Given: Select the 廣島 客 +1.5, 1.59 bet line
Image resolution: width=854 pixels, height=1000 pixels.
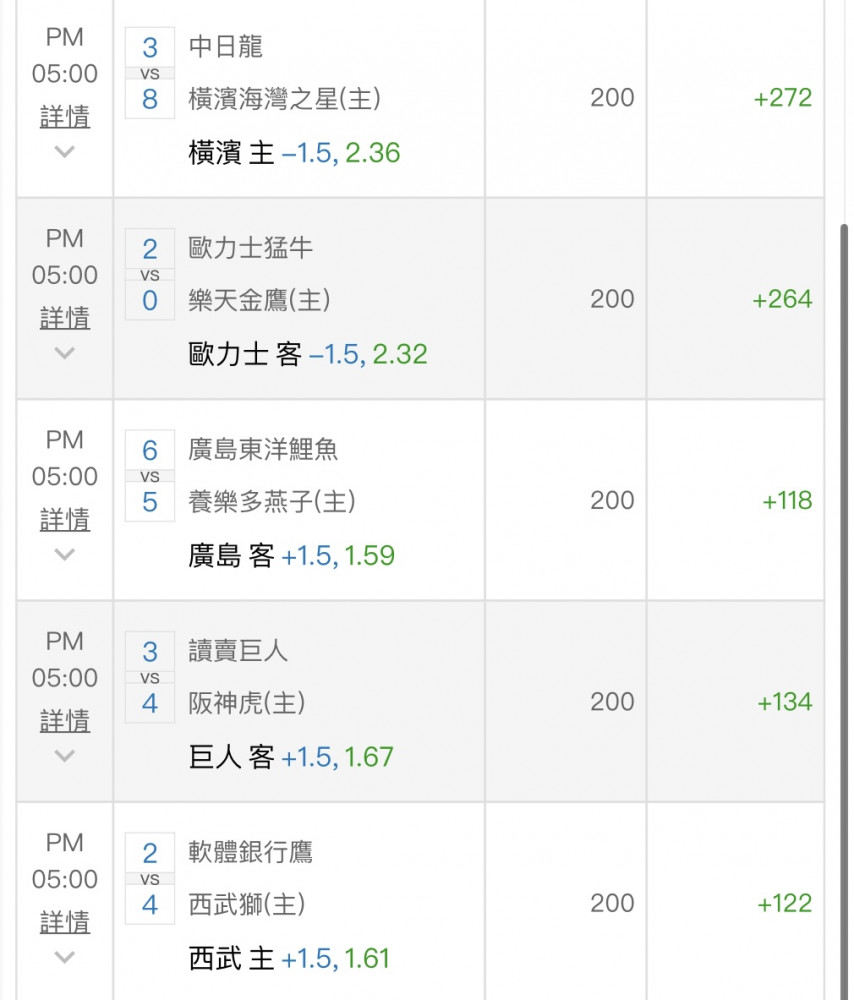Looking at the screenshot, I should pyautogui.click(x=291, y=556).
